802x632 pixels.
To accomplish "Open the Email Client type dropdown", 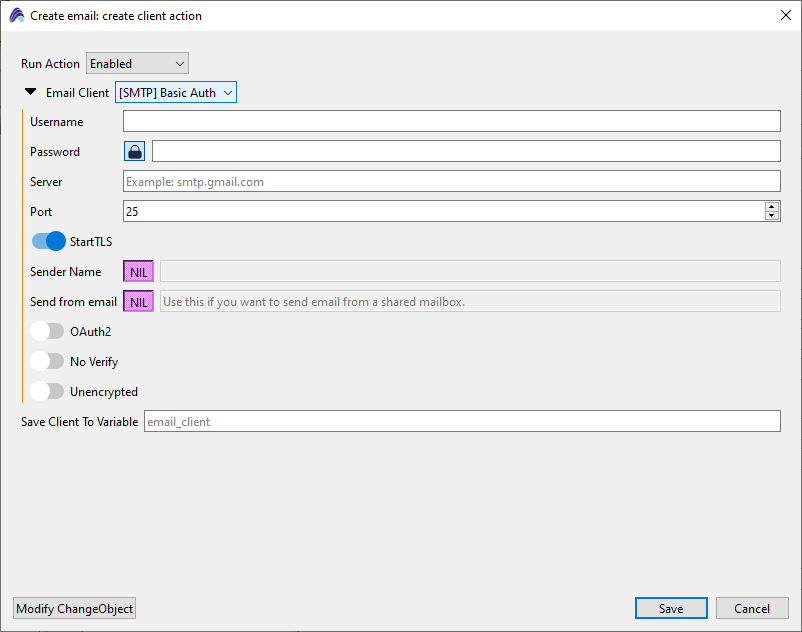I will click(176, 93).
